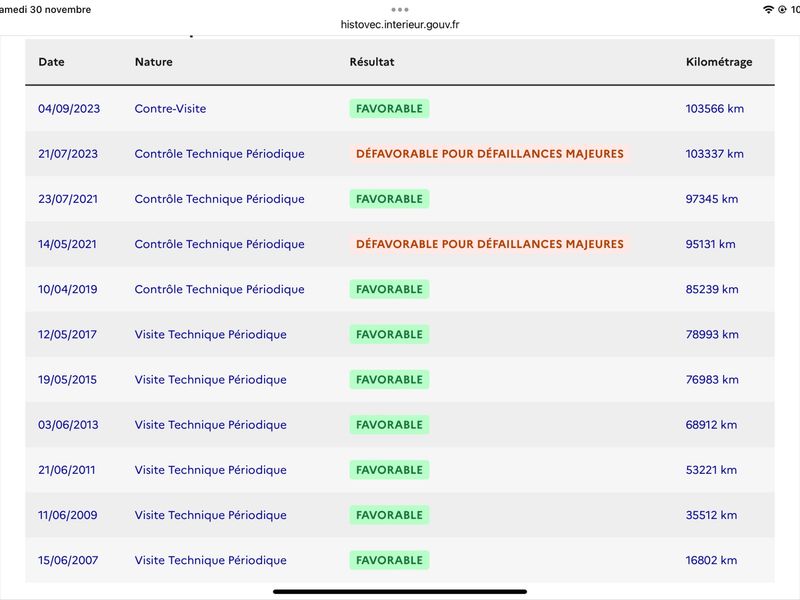The width and height of the screenshot is (800, 600).
Task: Tap the home indicator bar
Action: pyautogui.click(x=399, y=592)
